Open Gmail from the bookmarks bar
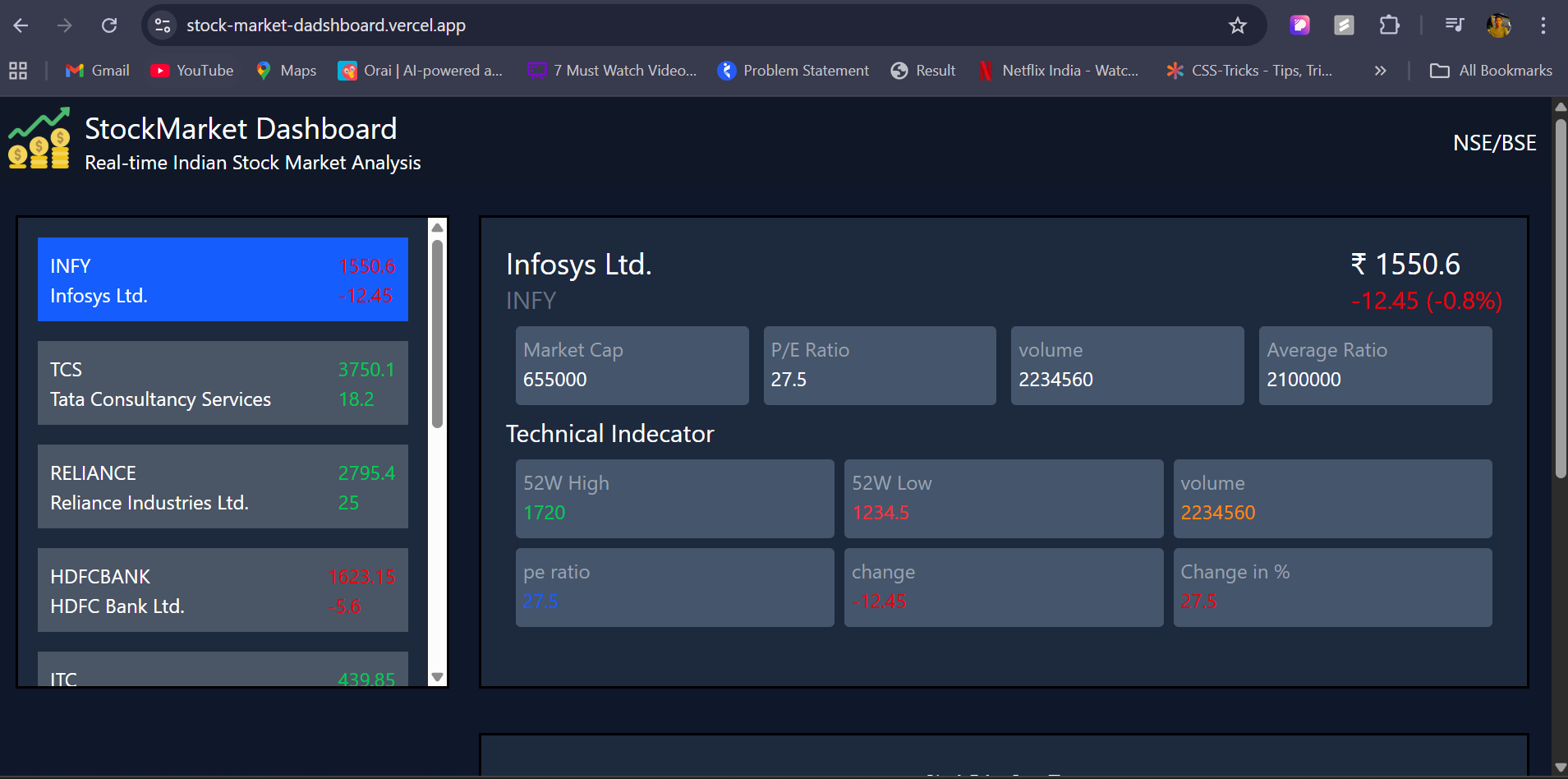The image size is (1568, 779). [96, 71]
